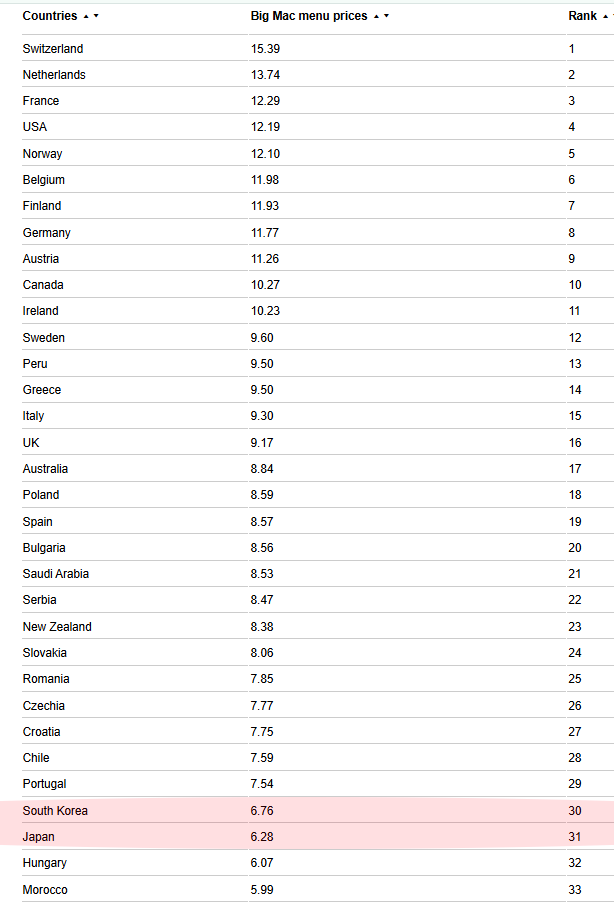Sort Rank column ascending with up arrow
The width and height of the screenshot is (614, 902).
pos(606,16)
